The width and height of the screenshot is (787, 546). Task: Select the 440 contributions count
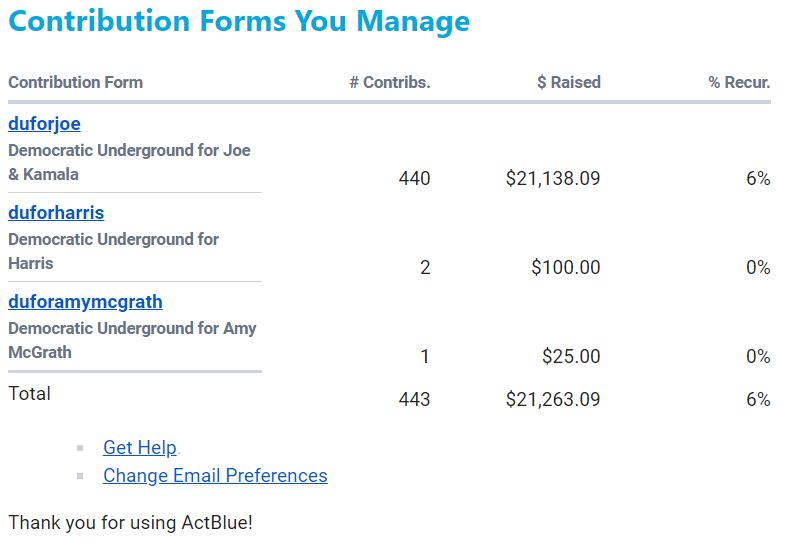[415, 178]
